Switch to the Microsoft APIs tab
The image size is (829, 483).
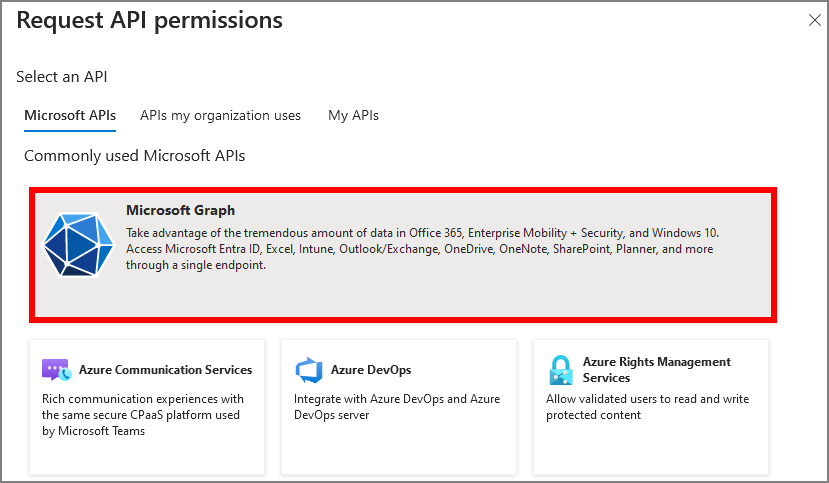[70, 115]
